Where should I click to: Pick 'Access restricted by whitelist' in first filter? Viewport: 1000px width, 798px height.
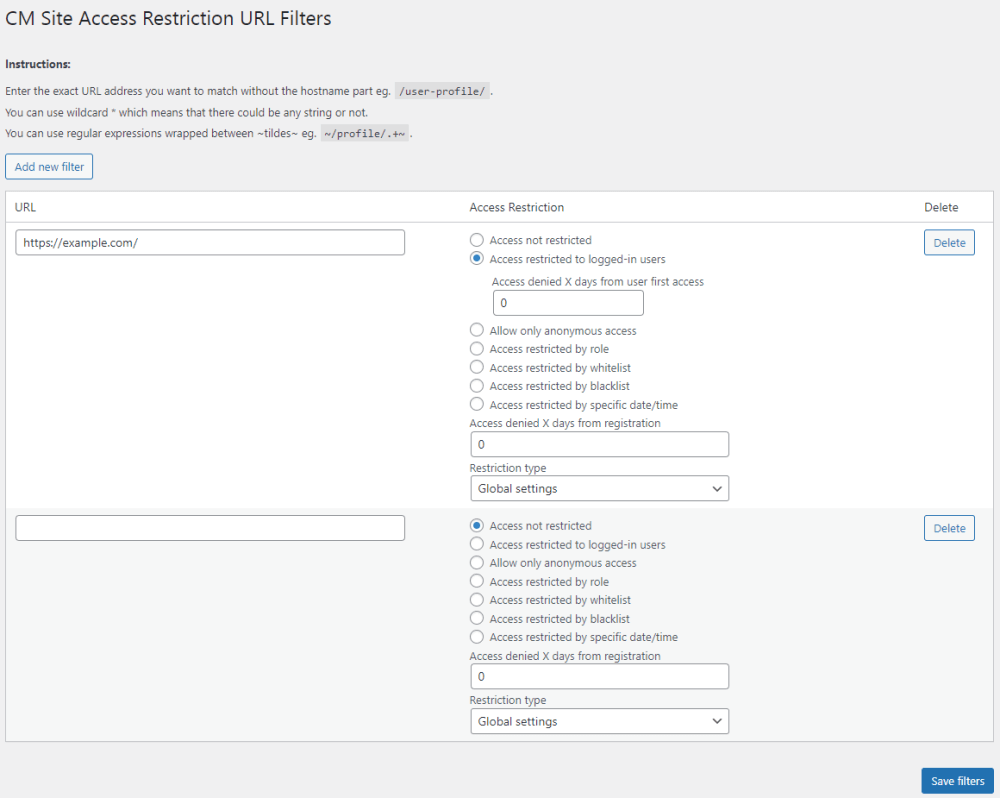477,368
